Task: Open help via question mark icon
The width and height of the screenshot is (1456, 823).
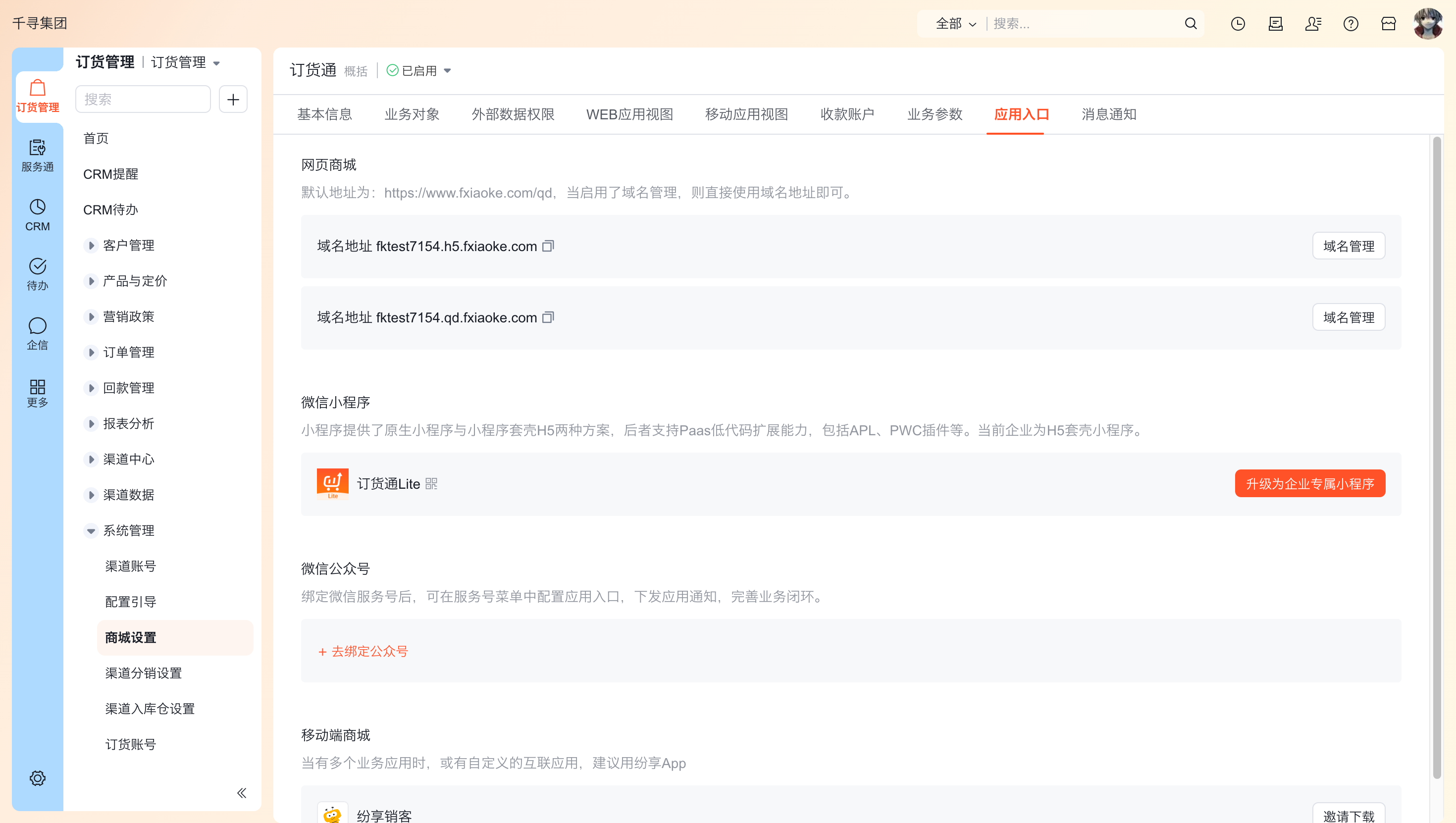Action: click(1352, 24)
